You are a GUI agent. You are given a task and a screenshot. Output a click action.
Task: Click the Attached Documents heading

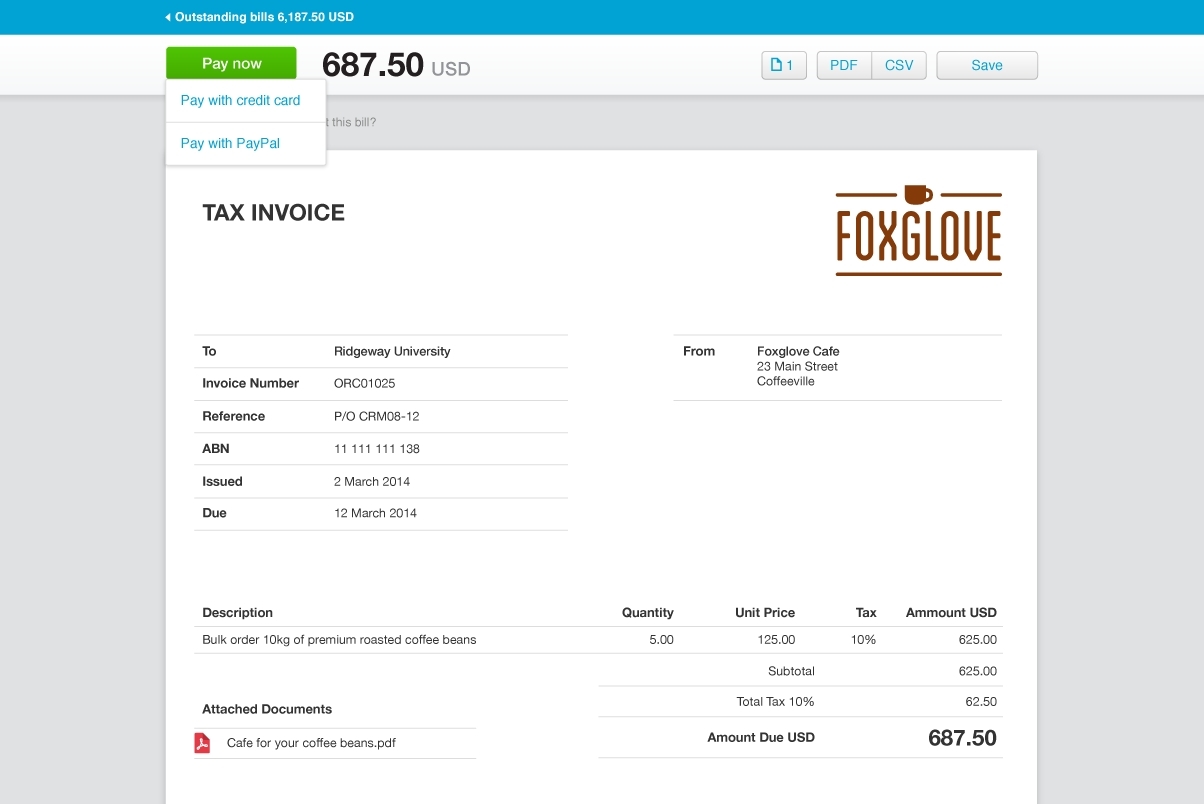[x=267, y=709]
